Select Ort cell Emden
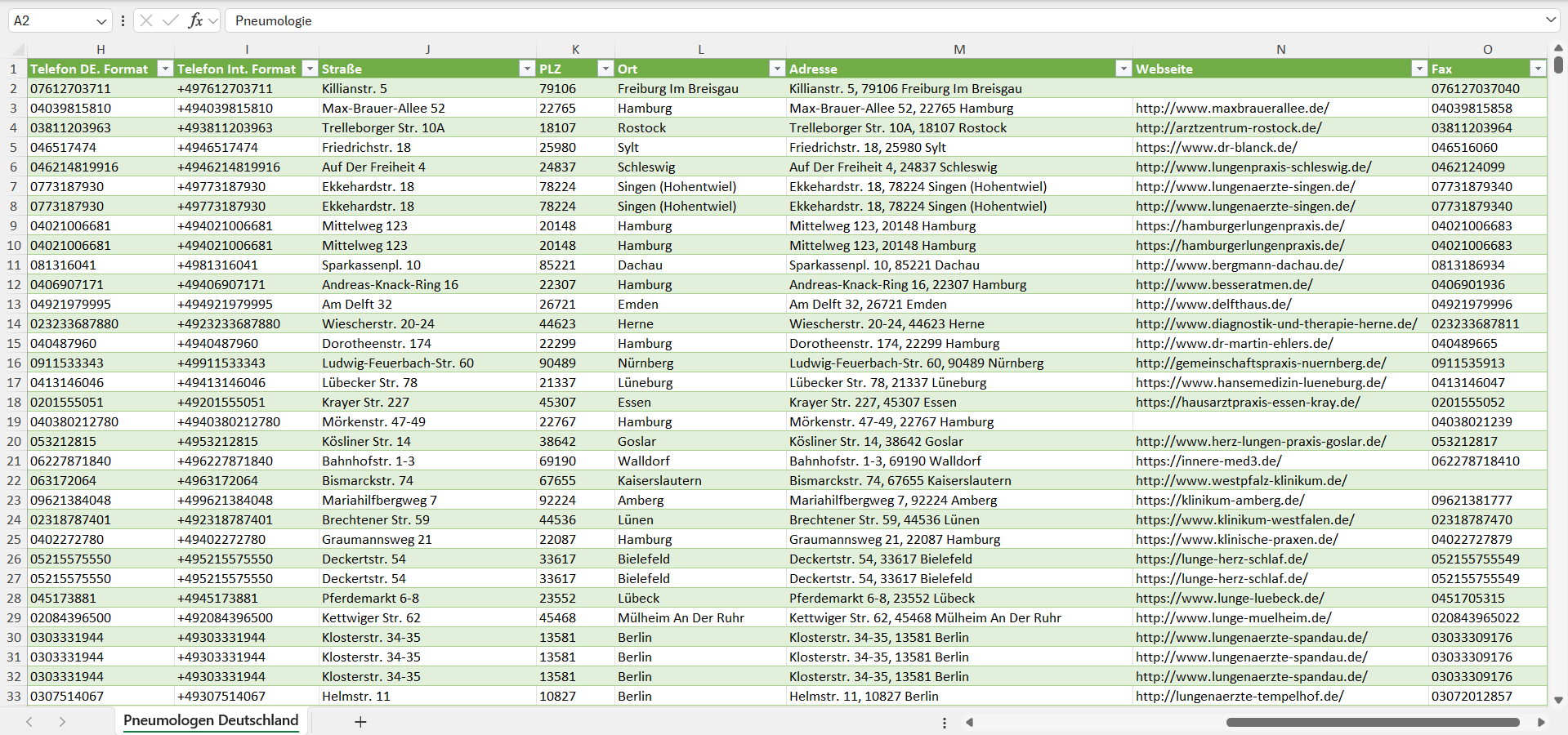The width and height of the screenshot is (1568, 735). click(x=700, y=304)
